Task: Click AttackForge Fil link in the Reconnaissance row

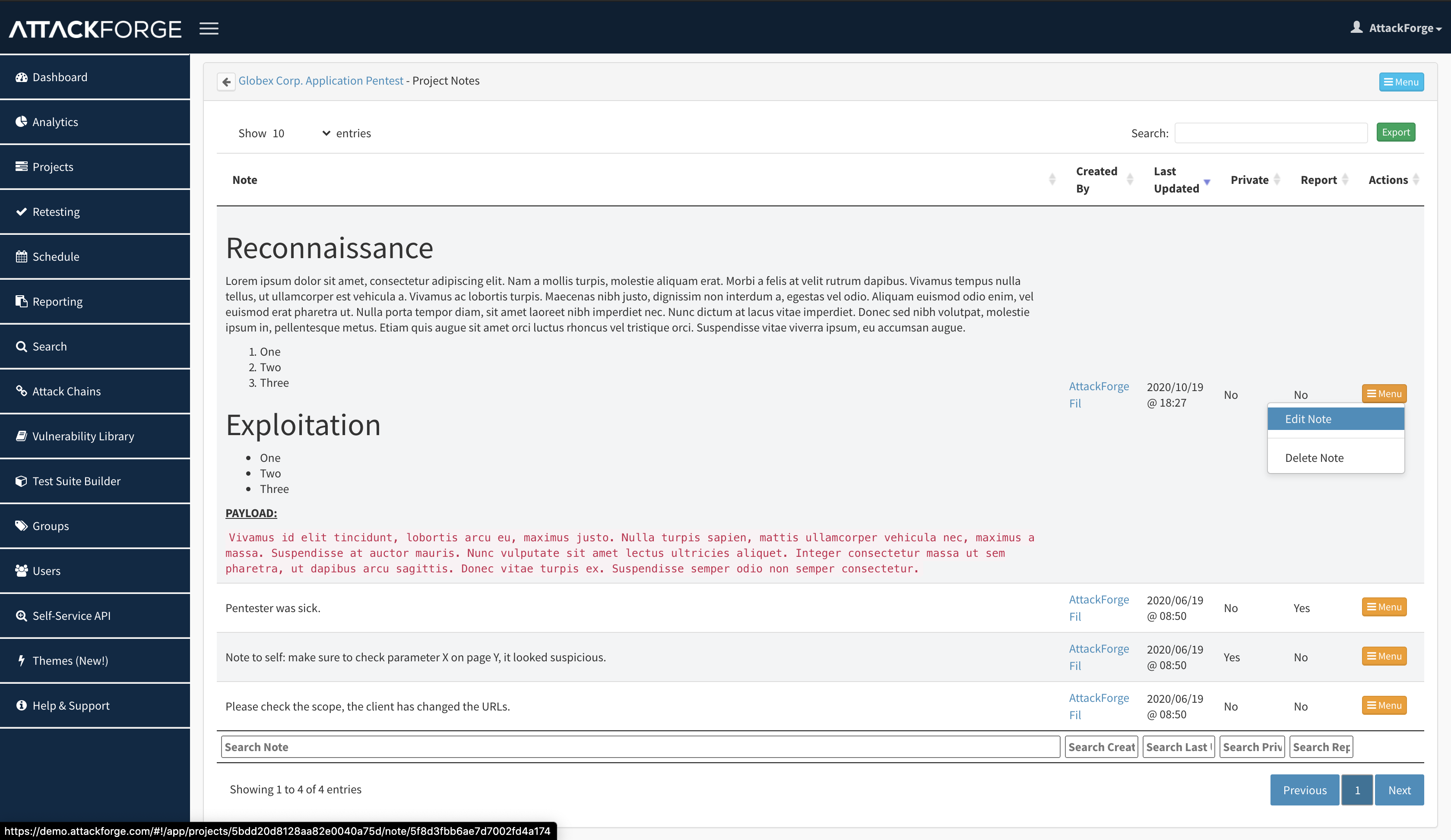Action: tap(1099, 395)
